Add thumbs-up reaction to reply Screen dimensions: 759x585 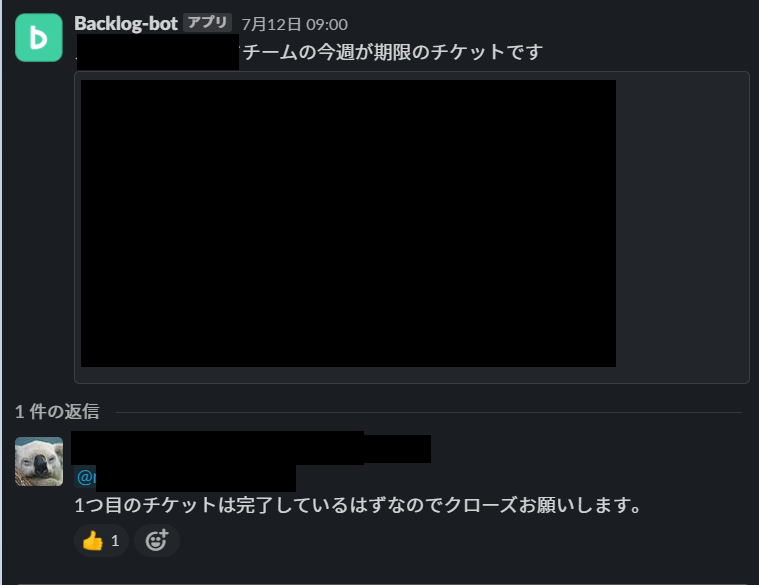coord(101,540)
